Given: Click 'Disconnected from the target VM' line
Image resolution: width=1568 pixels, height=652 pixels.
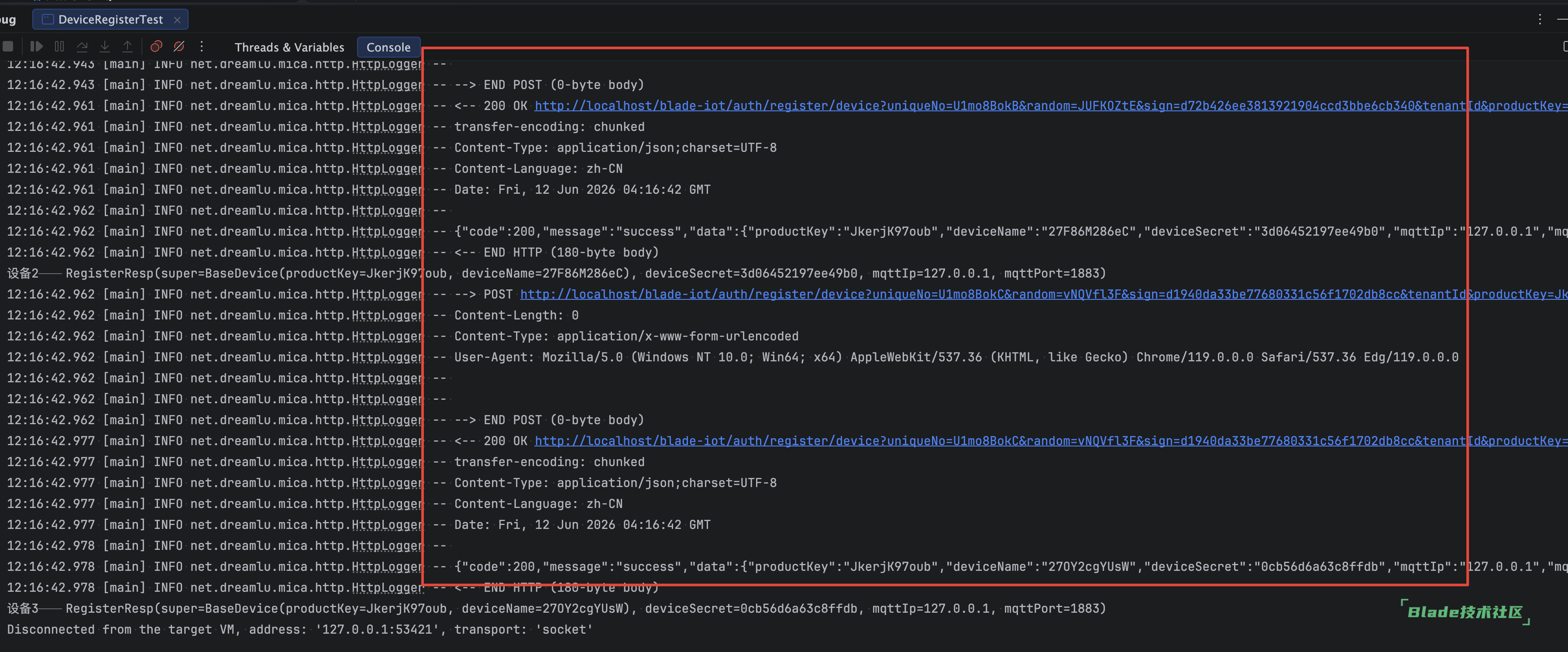Looking at the screenshot, I should pyautogui.click(x=300, y=629).
